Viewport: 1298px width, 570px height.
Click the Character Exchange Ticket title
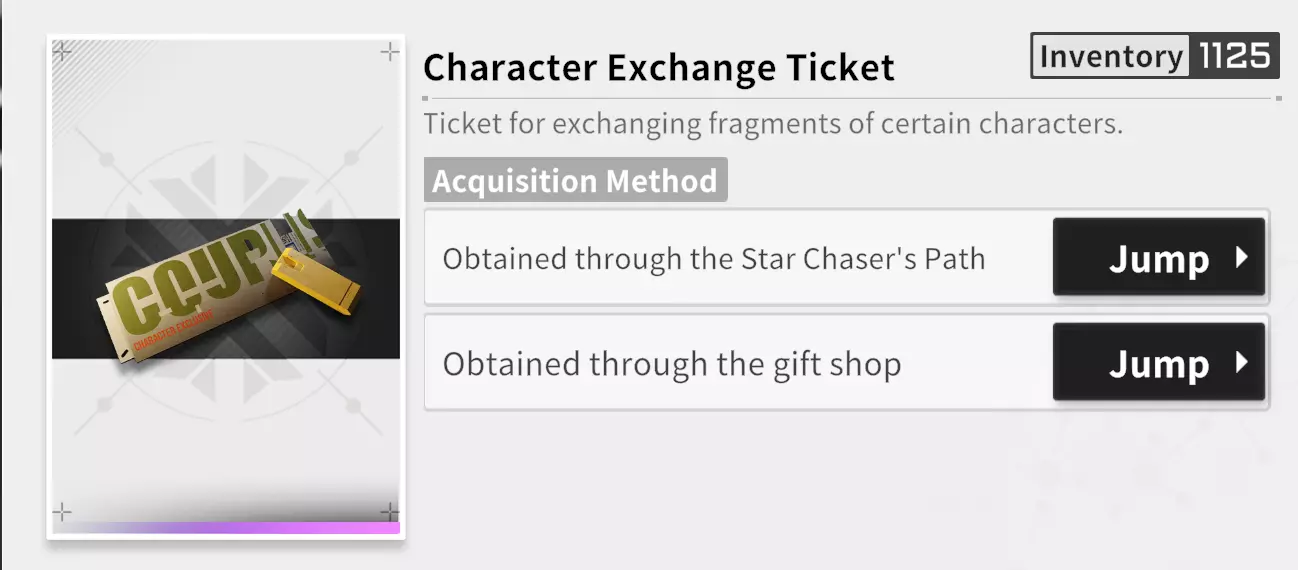click(658, 68)
